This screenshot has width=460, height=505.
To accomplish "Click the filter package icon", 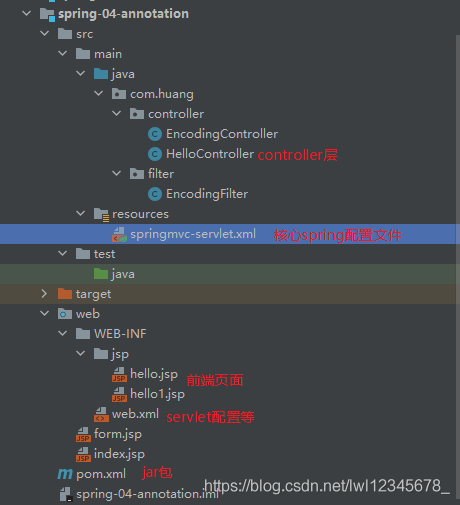I will pyautogui.click(x=137, y=174).
